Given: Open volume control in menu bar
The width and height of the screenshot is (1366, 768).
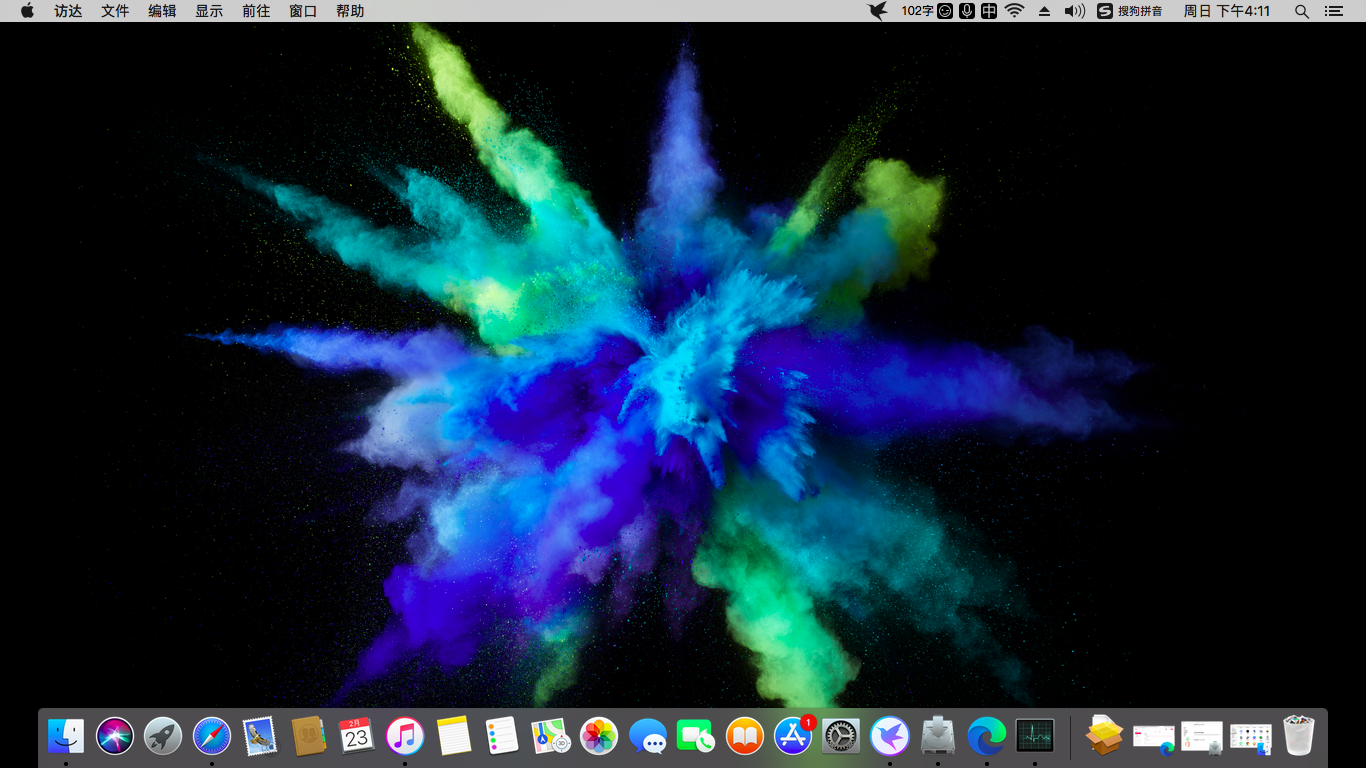Looking at the screenshot, I should coord(1075,11).
